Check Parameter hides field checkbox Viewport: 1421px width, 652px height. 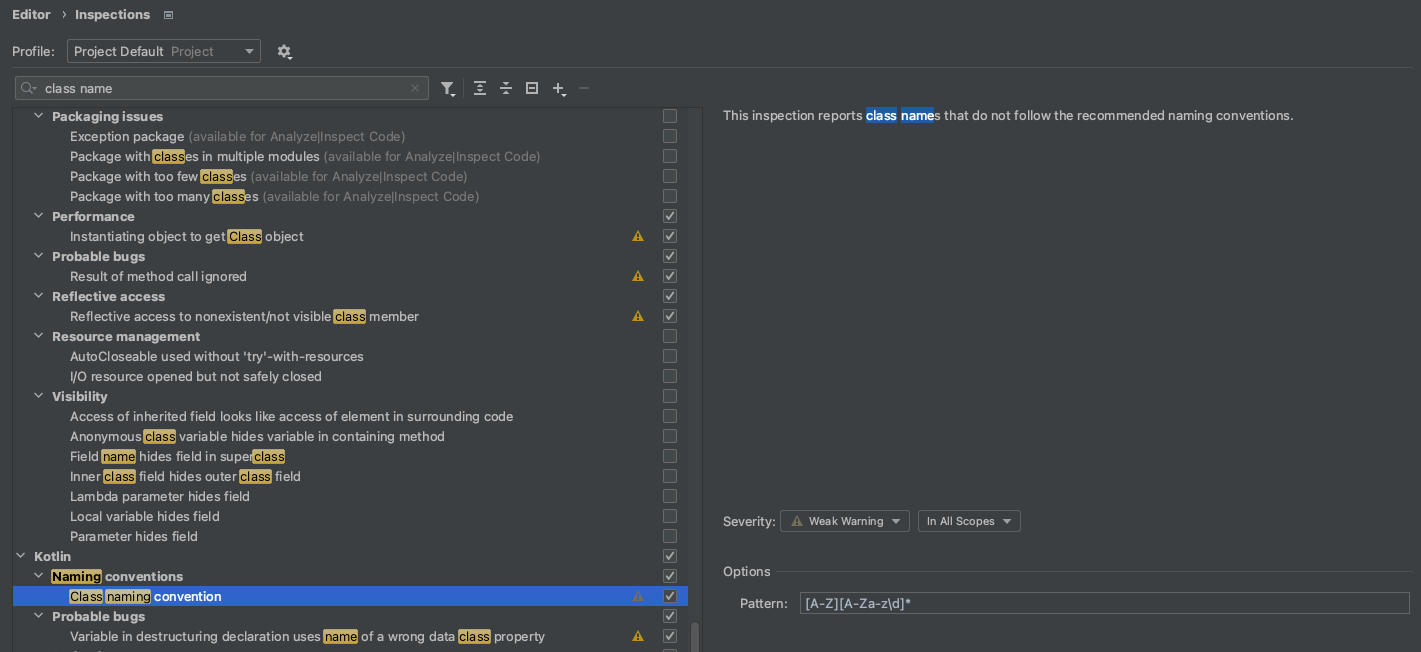[670, 536]
